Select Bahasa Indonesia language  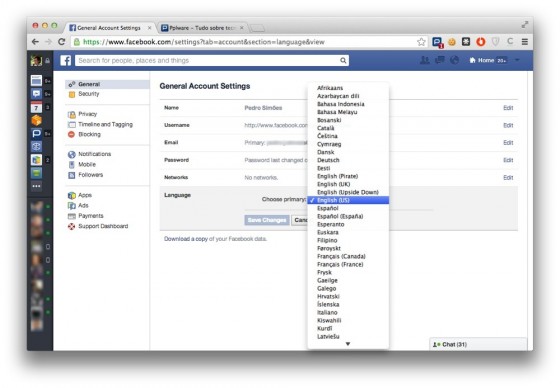pos(348,104)
